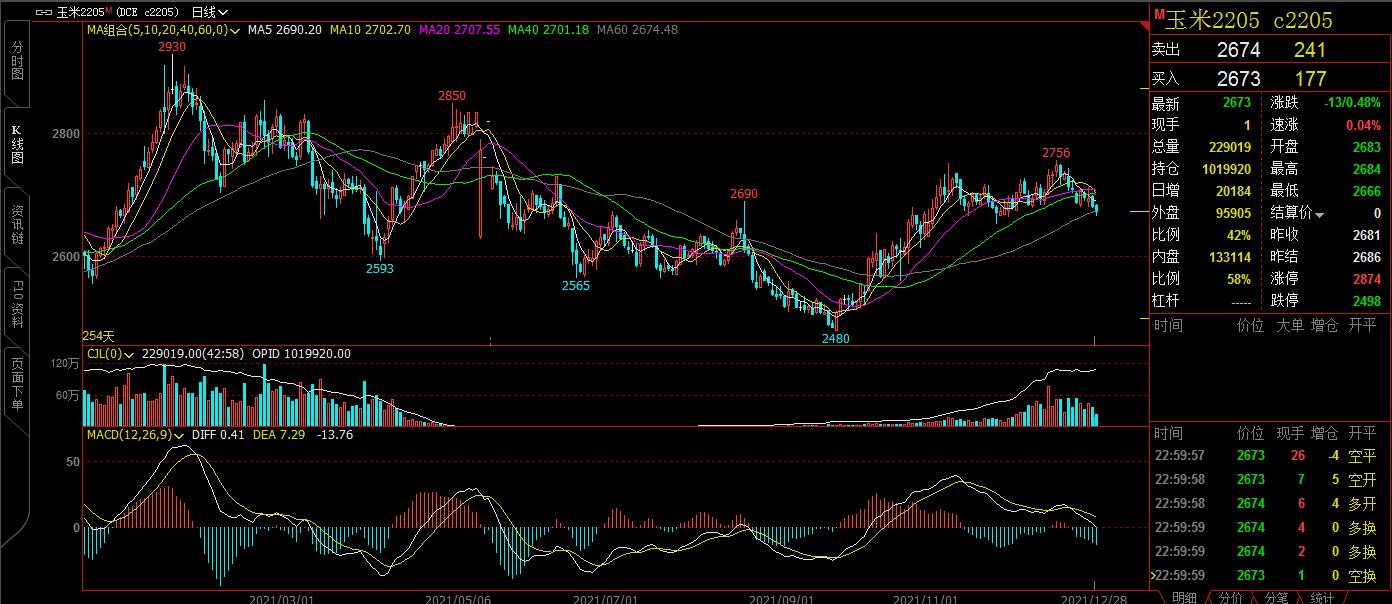The height and width of the screenshot is (604, 1392).
Task: Switch to the 统计 bottom tab
Action: pos(1322,597)
